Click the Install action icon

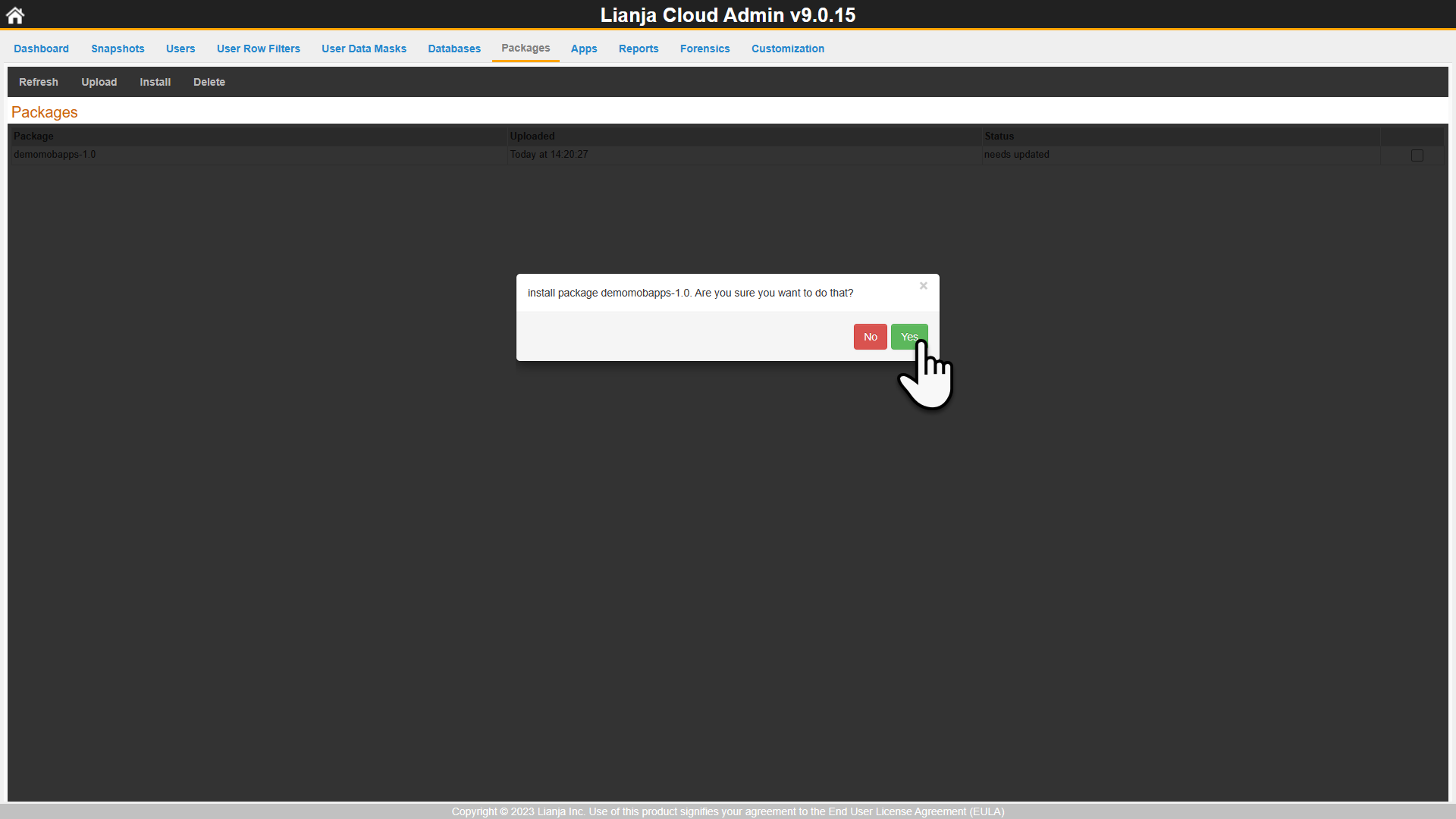[154, 82]
